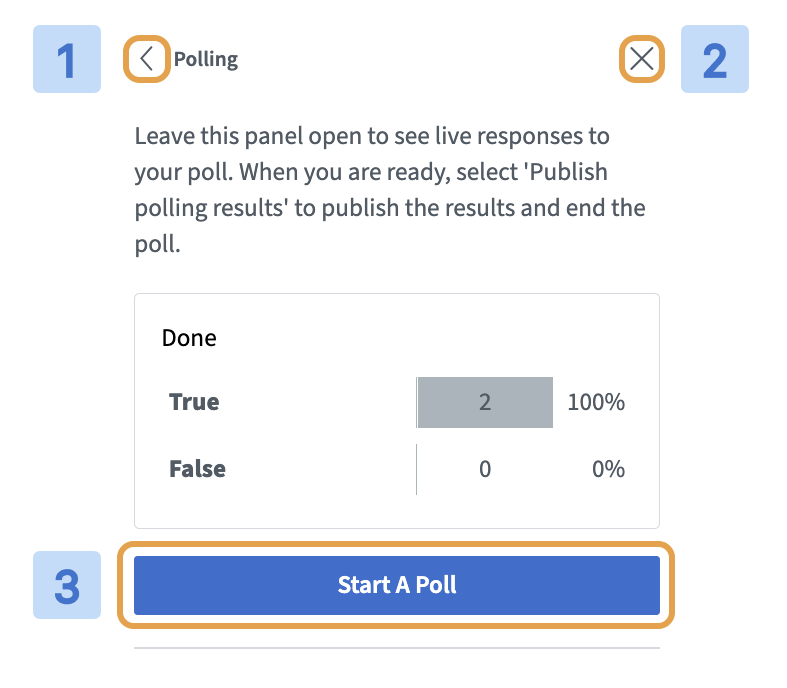Click the 0% value for False
The width and height of the screenshot is (787, 688).
click(608, 468)
